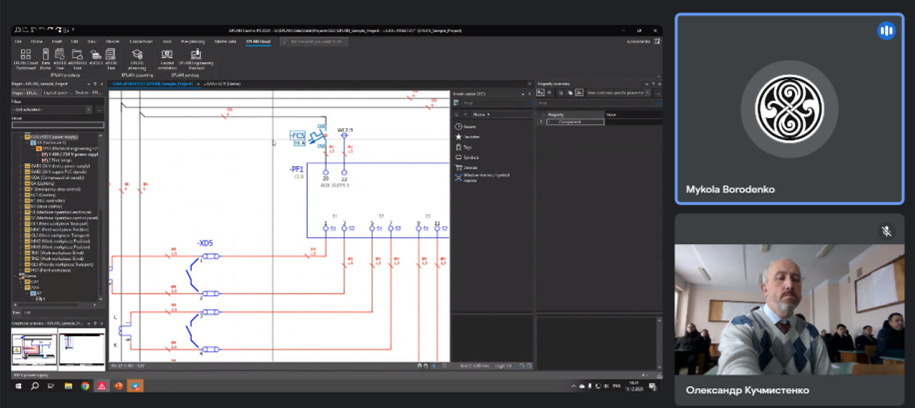Viewport: 915px width, 408px height.
Task: Open PowerPoint from Windows taskbar
Action: [x=118, y=386]
